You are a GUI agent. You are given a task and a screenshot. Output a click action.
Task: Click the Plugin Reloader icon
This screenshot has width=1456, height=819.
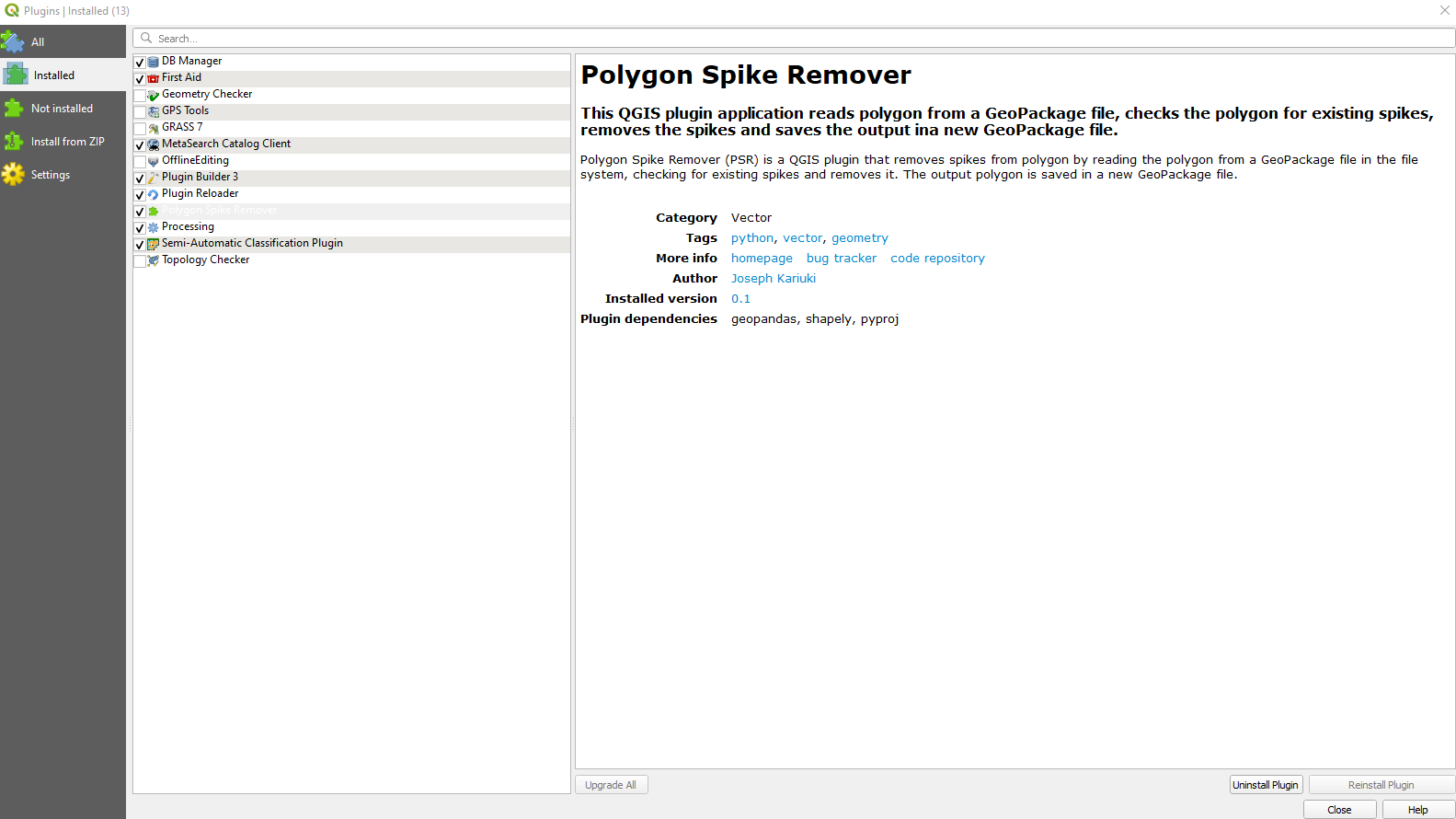154,194
